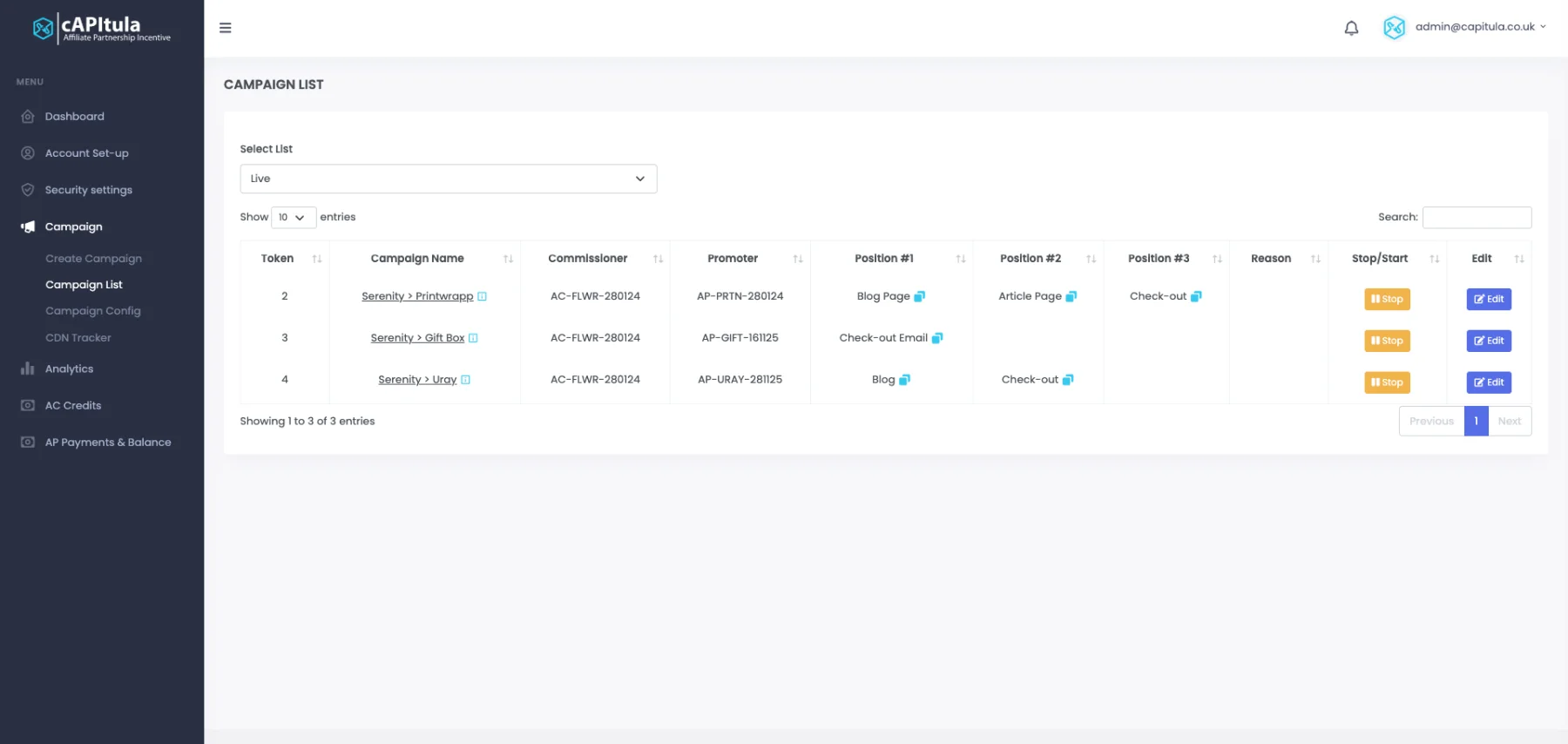Sort by Commissioner column arrows
This screenshot has height=744, width=1568.
click(658, 259)
